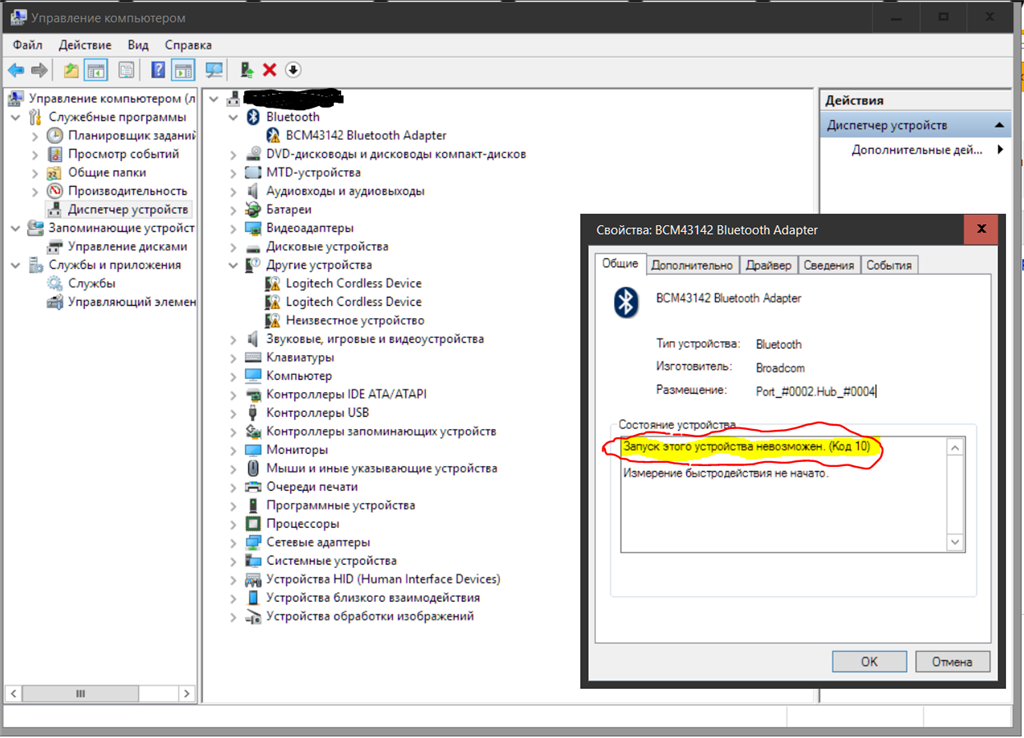Open the Вид menu

(x=138, y=45)
